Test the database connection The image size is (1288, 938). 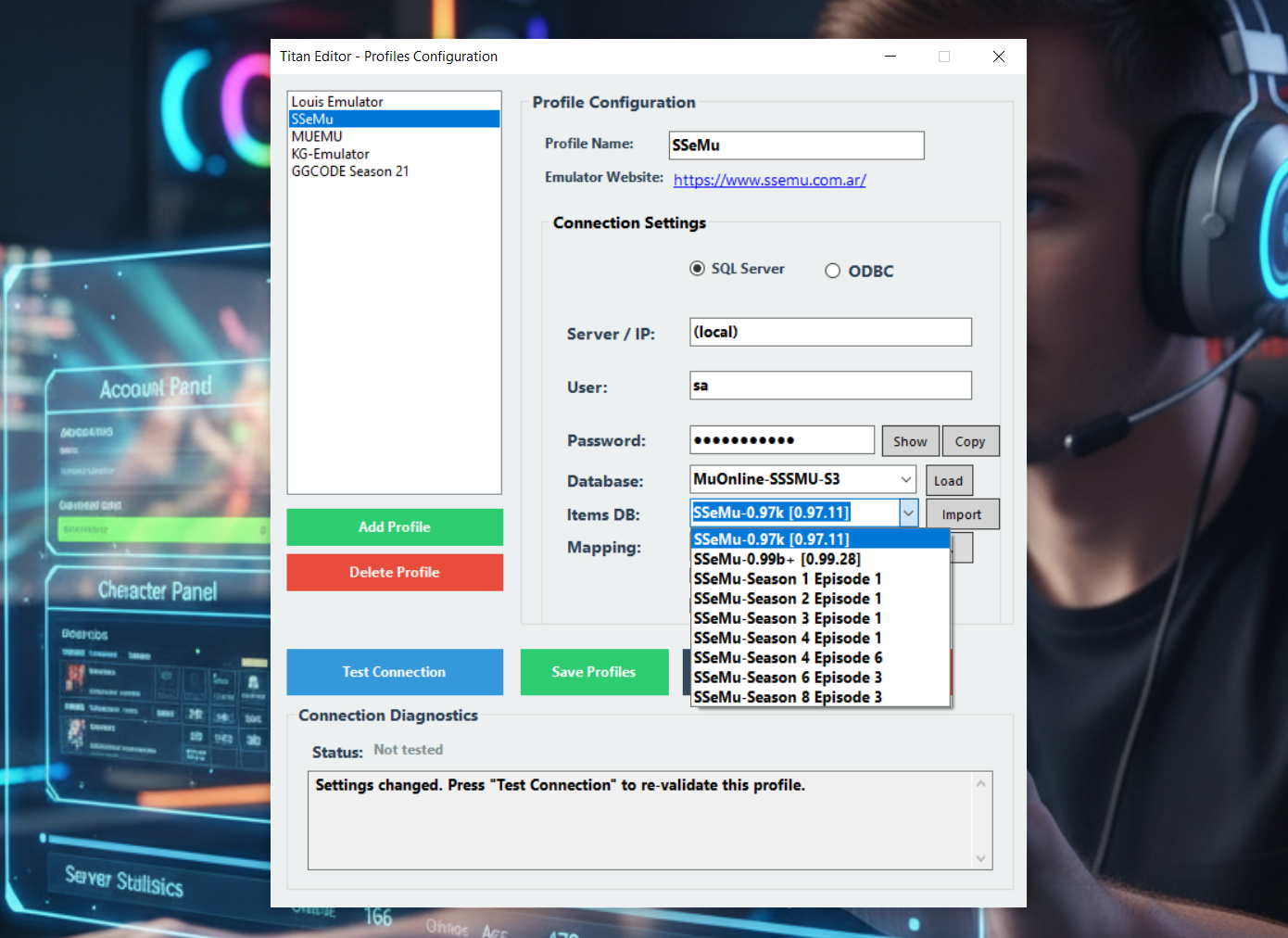click(x=395, y=672)
